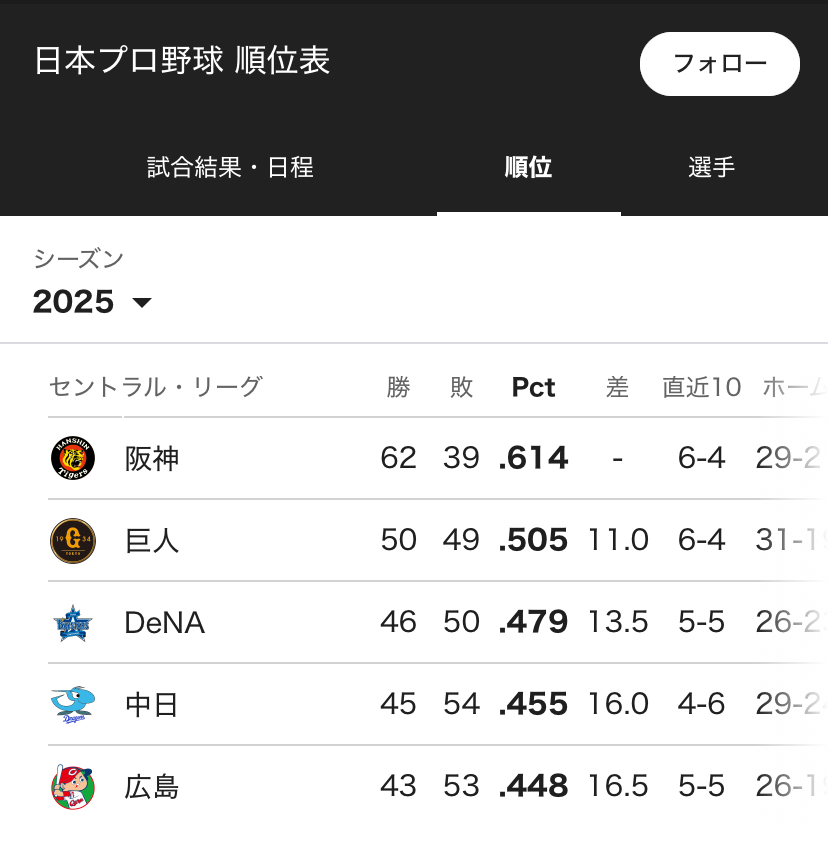Viewport: 828px width, 857px height.
Task: Go to the 中日 team page
Action: click(152, 705)
